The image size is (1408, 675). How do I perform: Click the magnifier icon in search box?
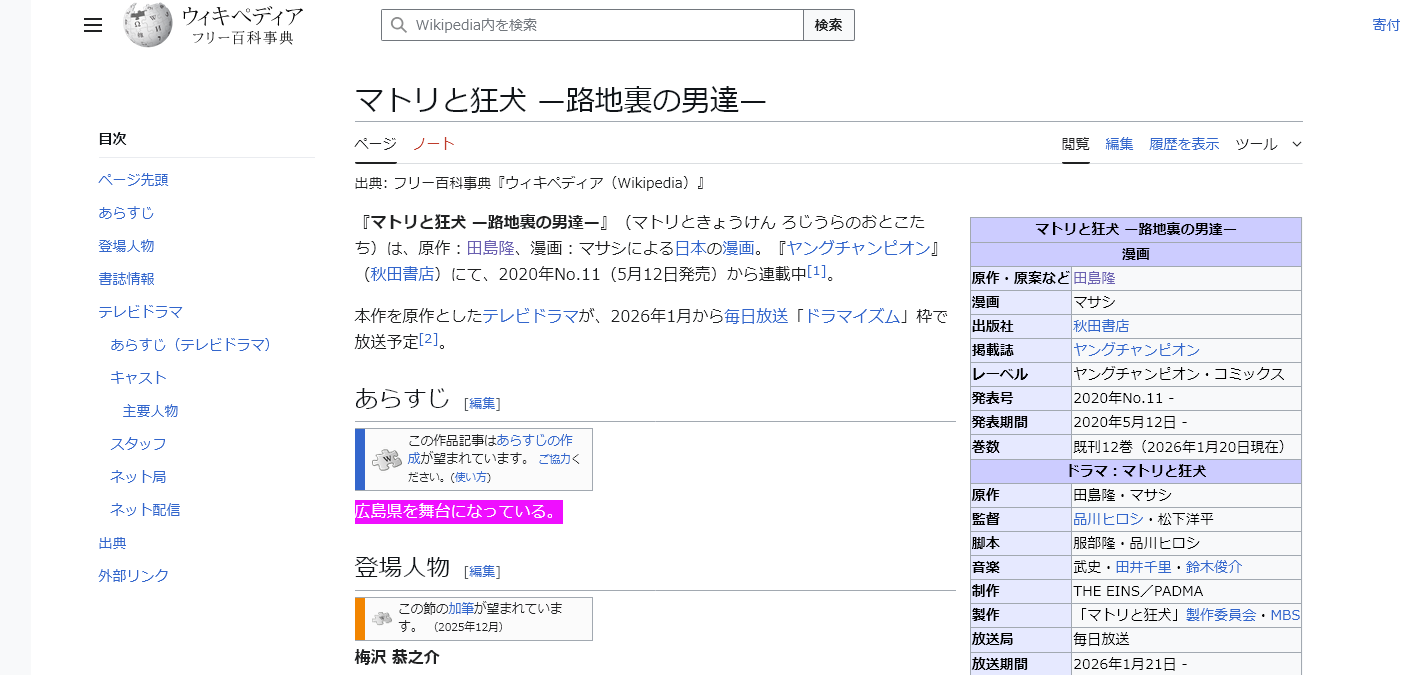399,25
